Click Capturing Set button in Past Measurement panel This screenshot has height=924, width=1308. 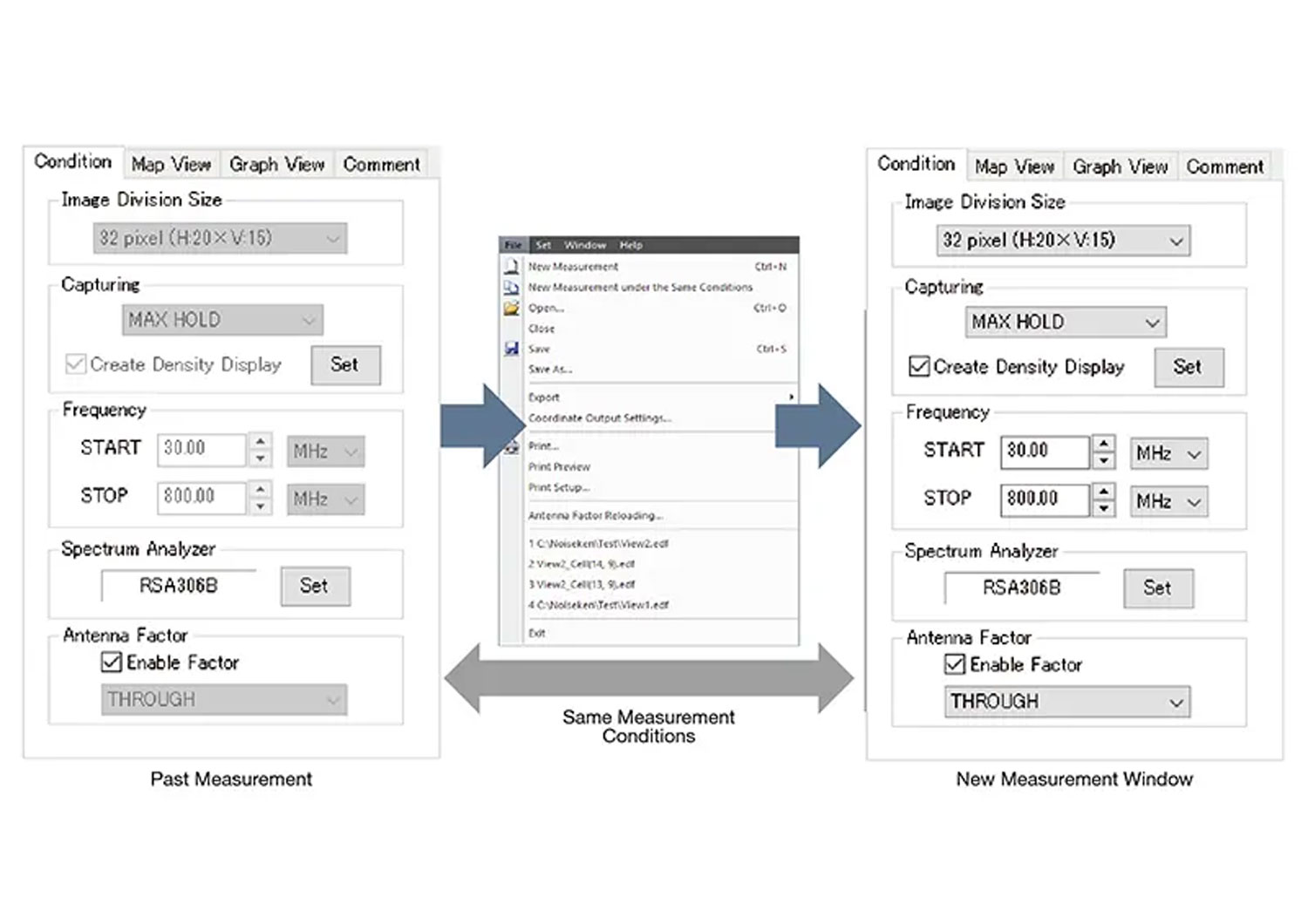pyautogui.click(x=345, y=365)
